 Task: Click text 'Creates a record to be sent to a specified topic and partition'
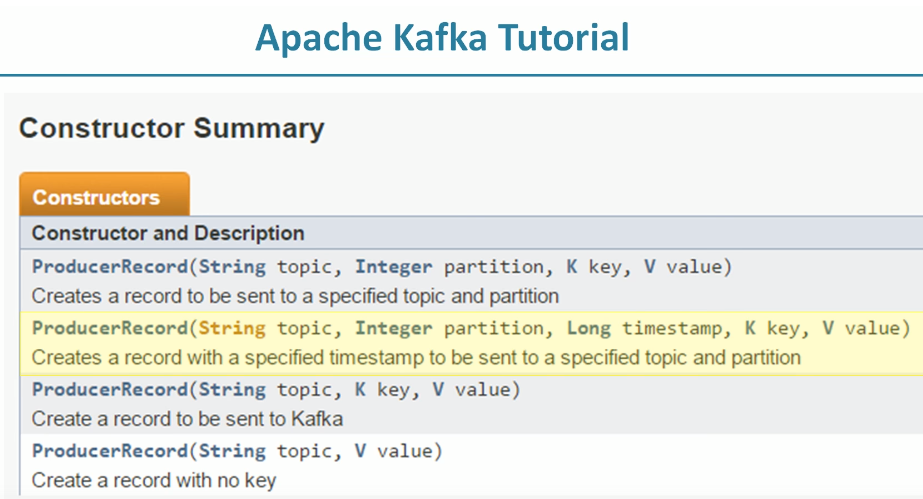click(295, 296)
